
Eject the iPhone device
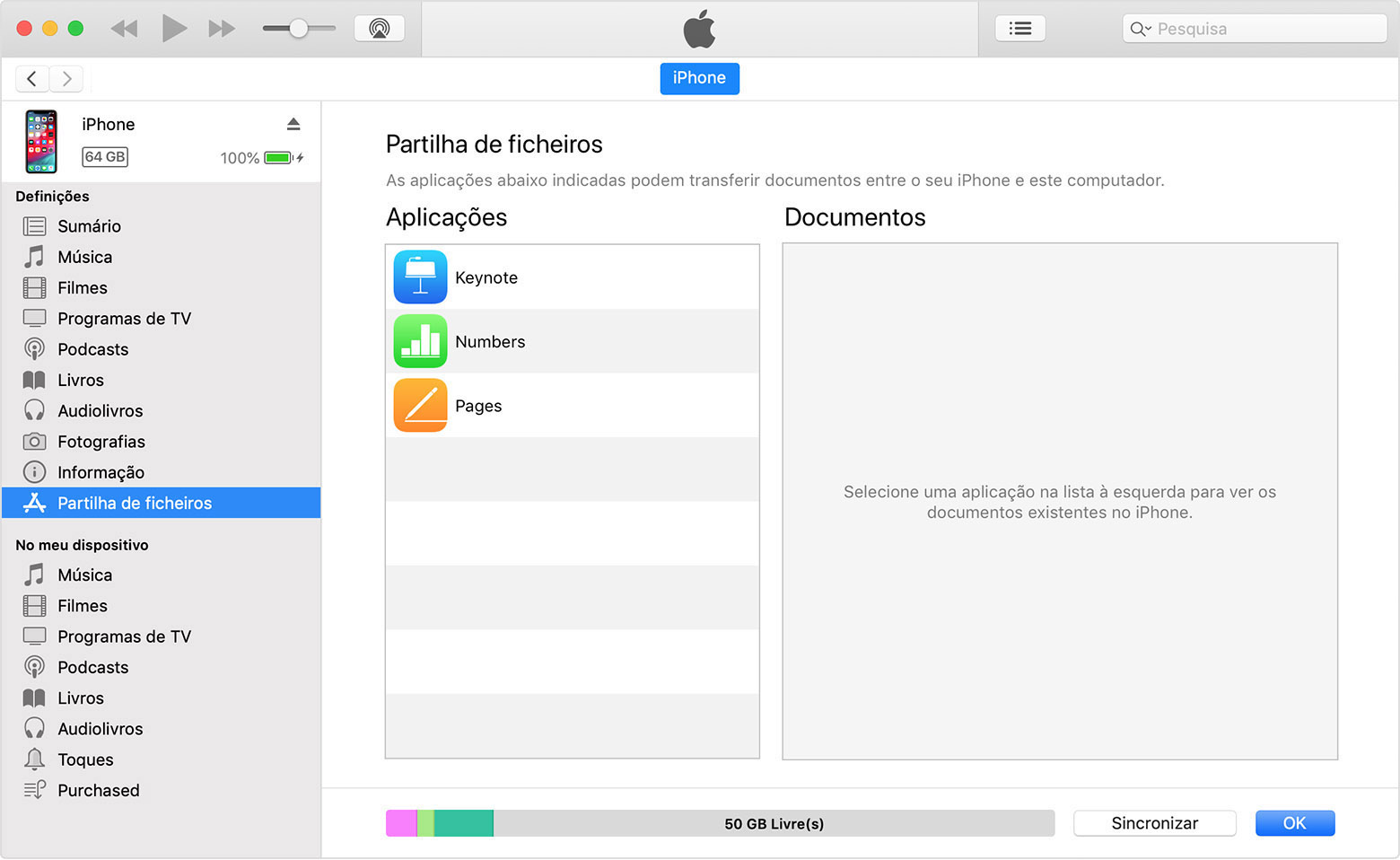pos(293,124)
